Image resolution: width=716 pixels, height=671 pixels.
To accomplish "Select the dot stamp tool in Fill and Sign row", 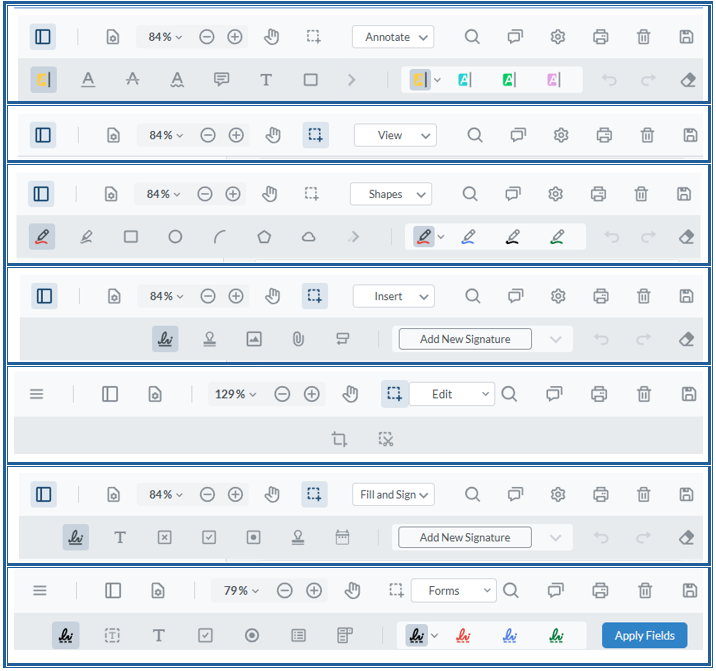I will pos(253,537).
